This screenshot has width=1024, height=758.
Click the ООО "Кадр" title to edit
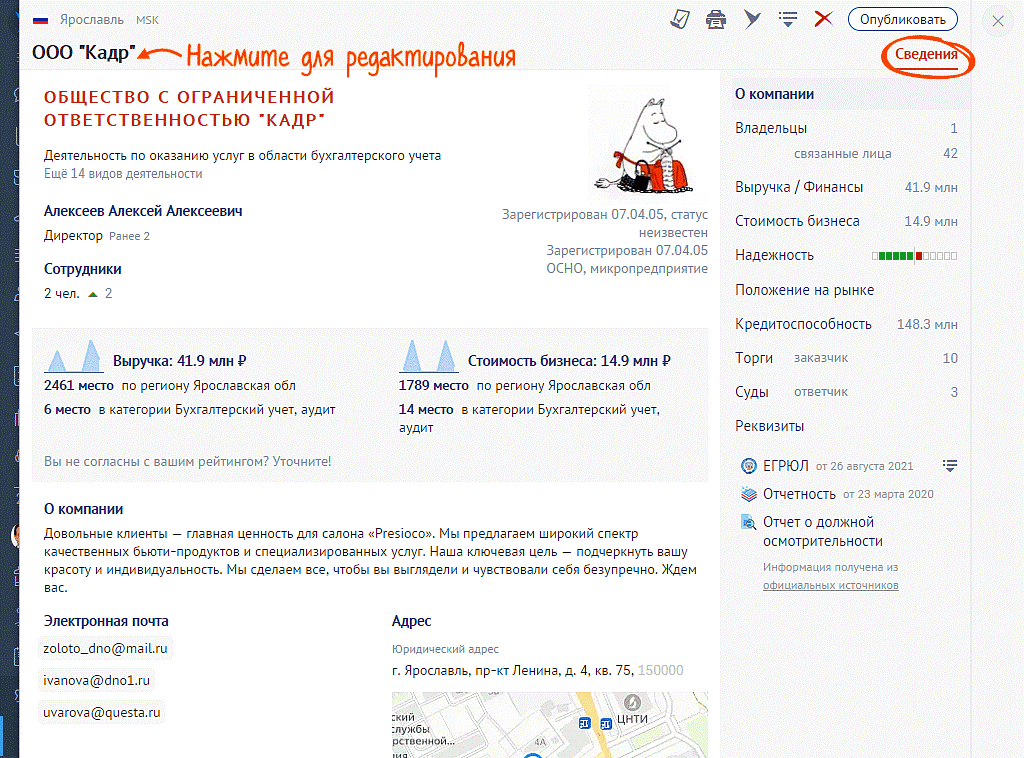click(x=83, y=53)
